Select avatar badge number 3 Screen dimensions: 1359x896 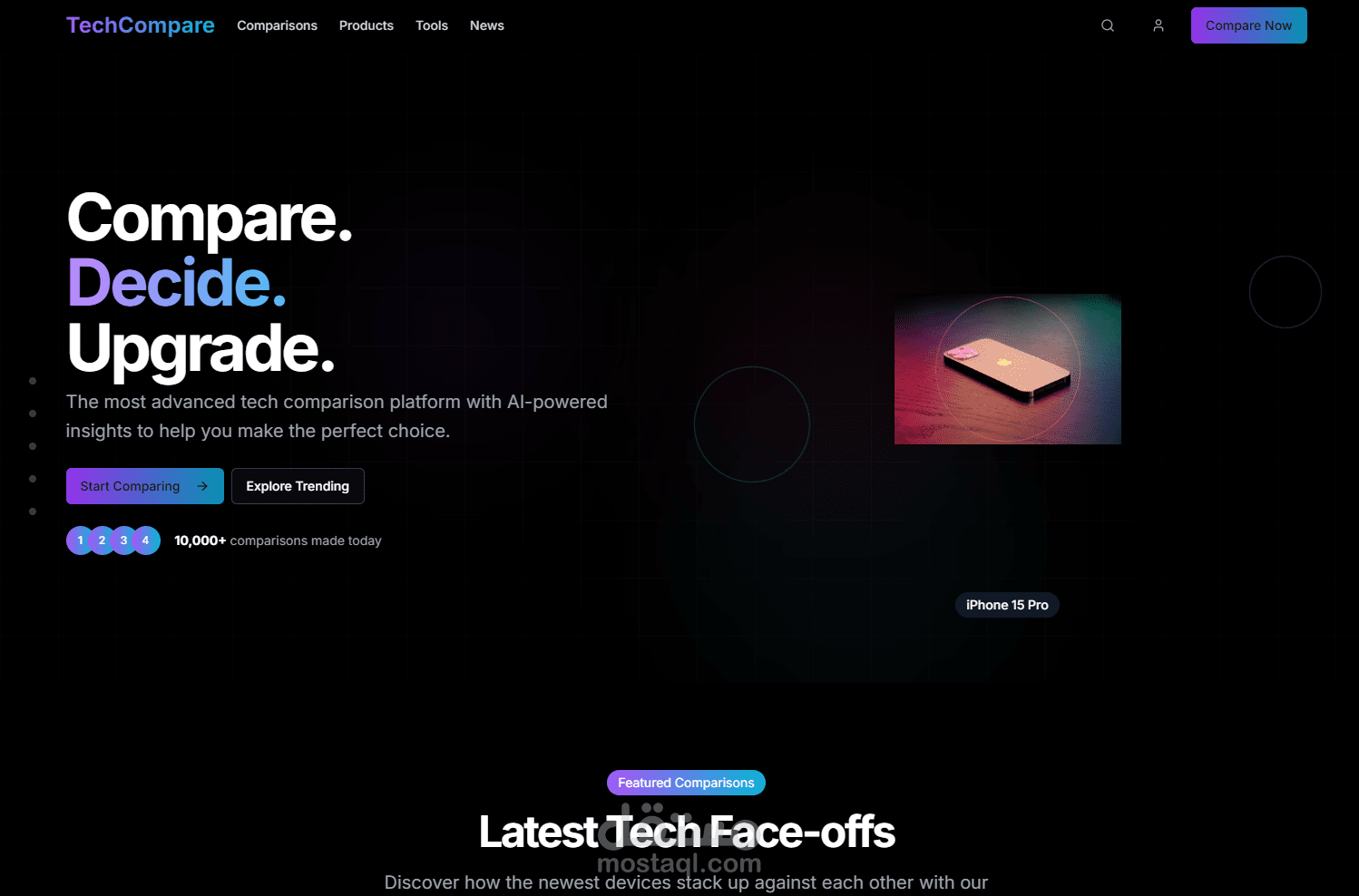tap(123, 540)
